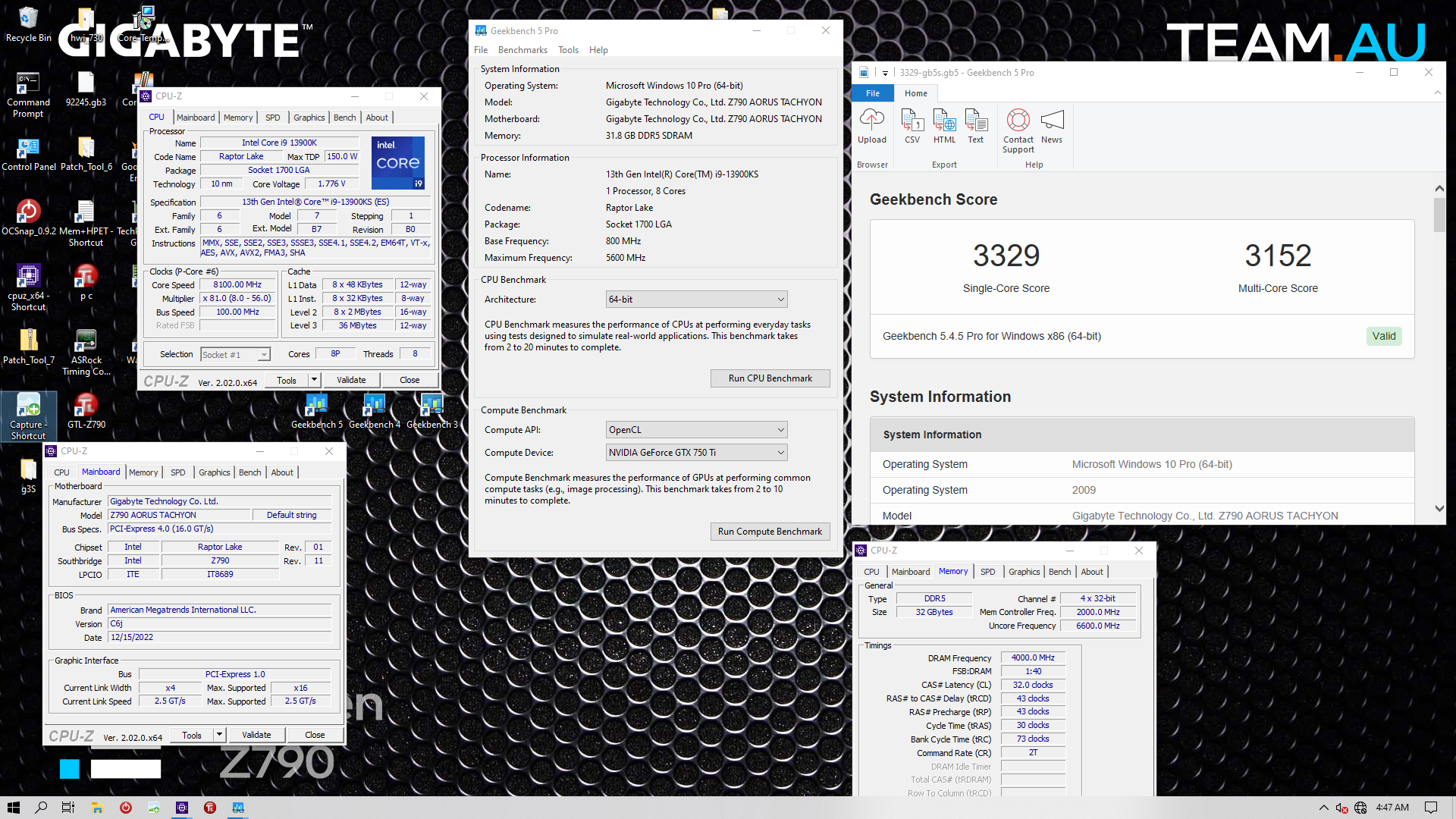This screenshot has width=1456, height=819.
Task: Open the quick access toolbar dropdown in Geekbench results
Action: pyautogui.click(x=885, y=73)
